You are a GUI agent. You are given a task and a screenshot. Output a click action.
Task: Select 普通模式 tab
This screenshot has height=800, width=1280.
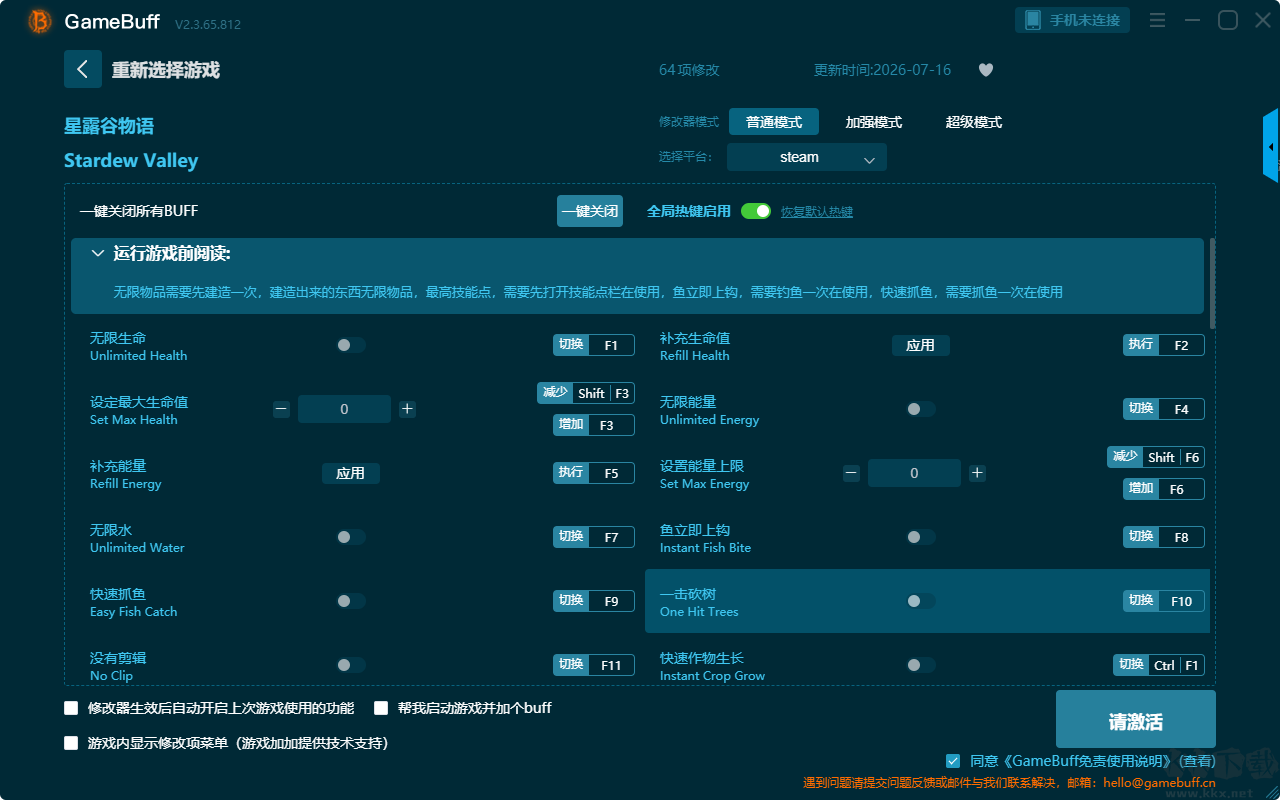[x=774, y=122]
